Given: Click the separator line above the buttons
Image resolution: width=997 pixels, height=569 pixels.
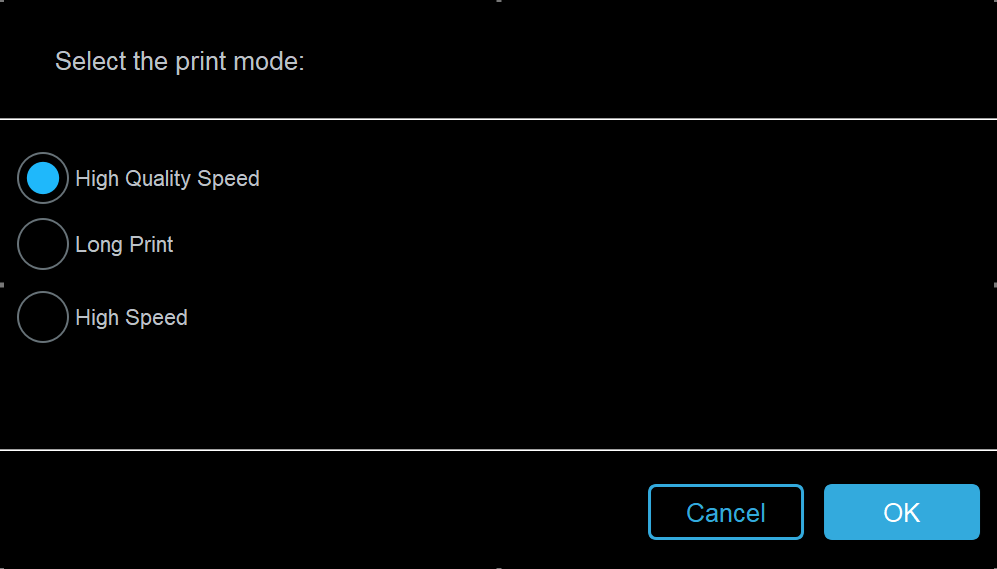Looking at the screenshot, I should [498, 450].
